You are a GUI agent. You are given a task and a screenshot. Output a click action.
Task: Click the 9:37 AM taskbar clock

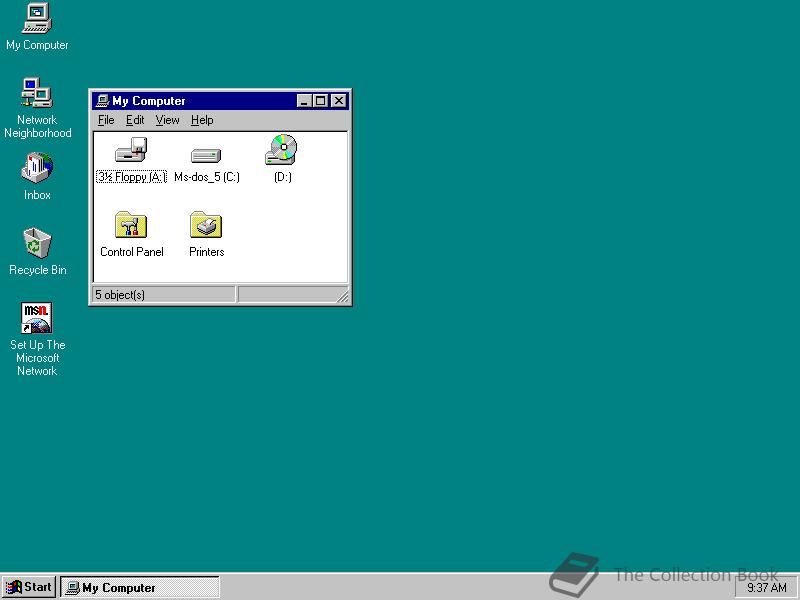(766, 588)
